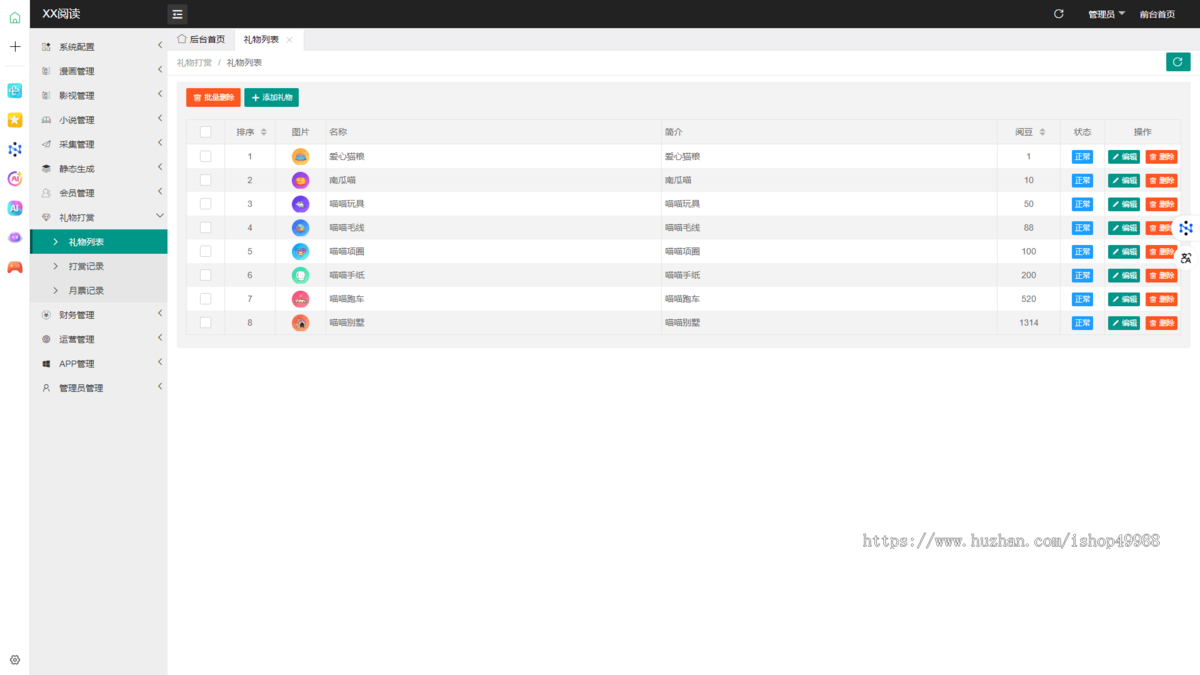Click the floating translate icon on right edge
Screen dimensions: 1200x675
[1186, 258]
